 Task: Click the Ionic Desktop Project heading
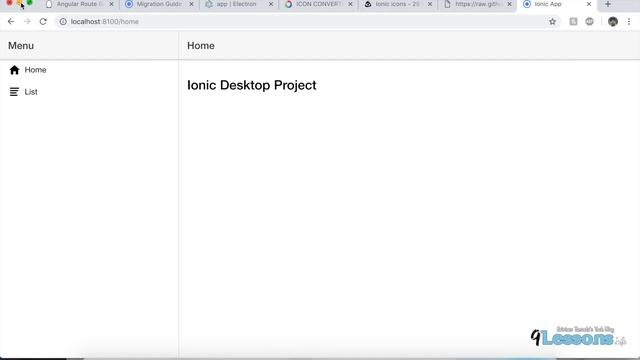point(251,85)
